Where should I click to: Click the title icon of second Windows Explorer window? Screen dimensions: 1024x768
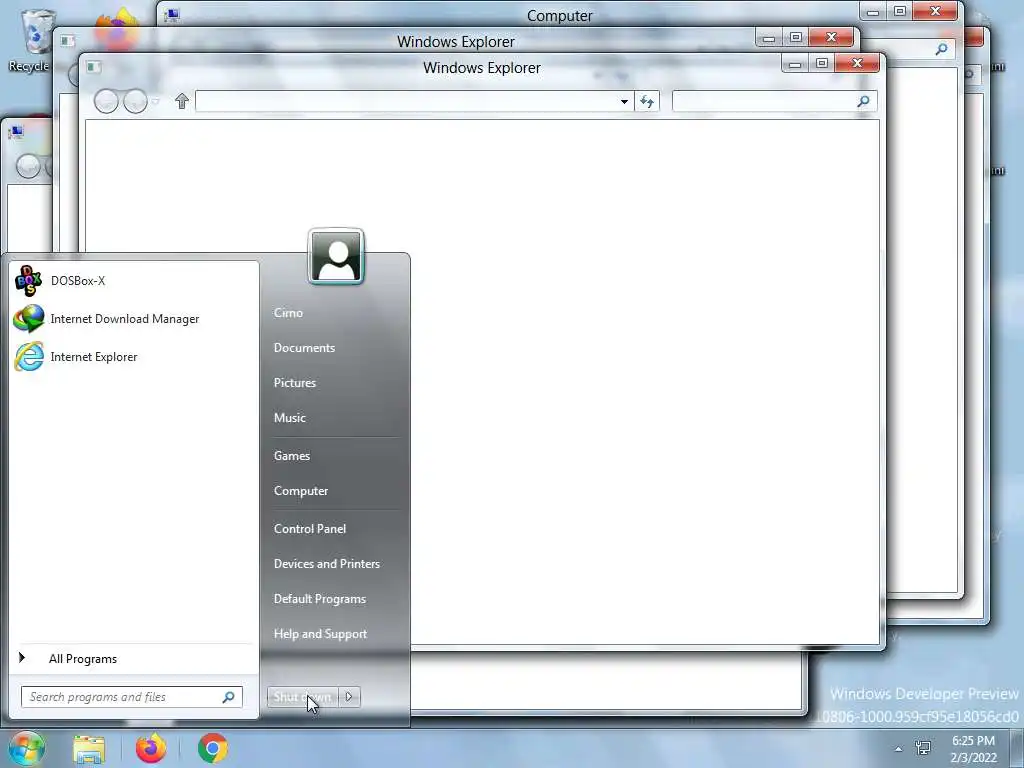(67, 40)
